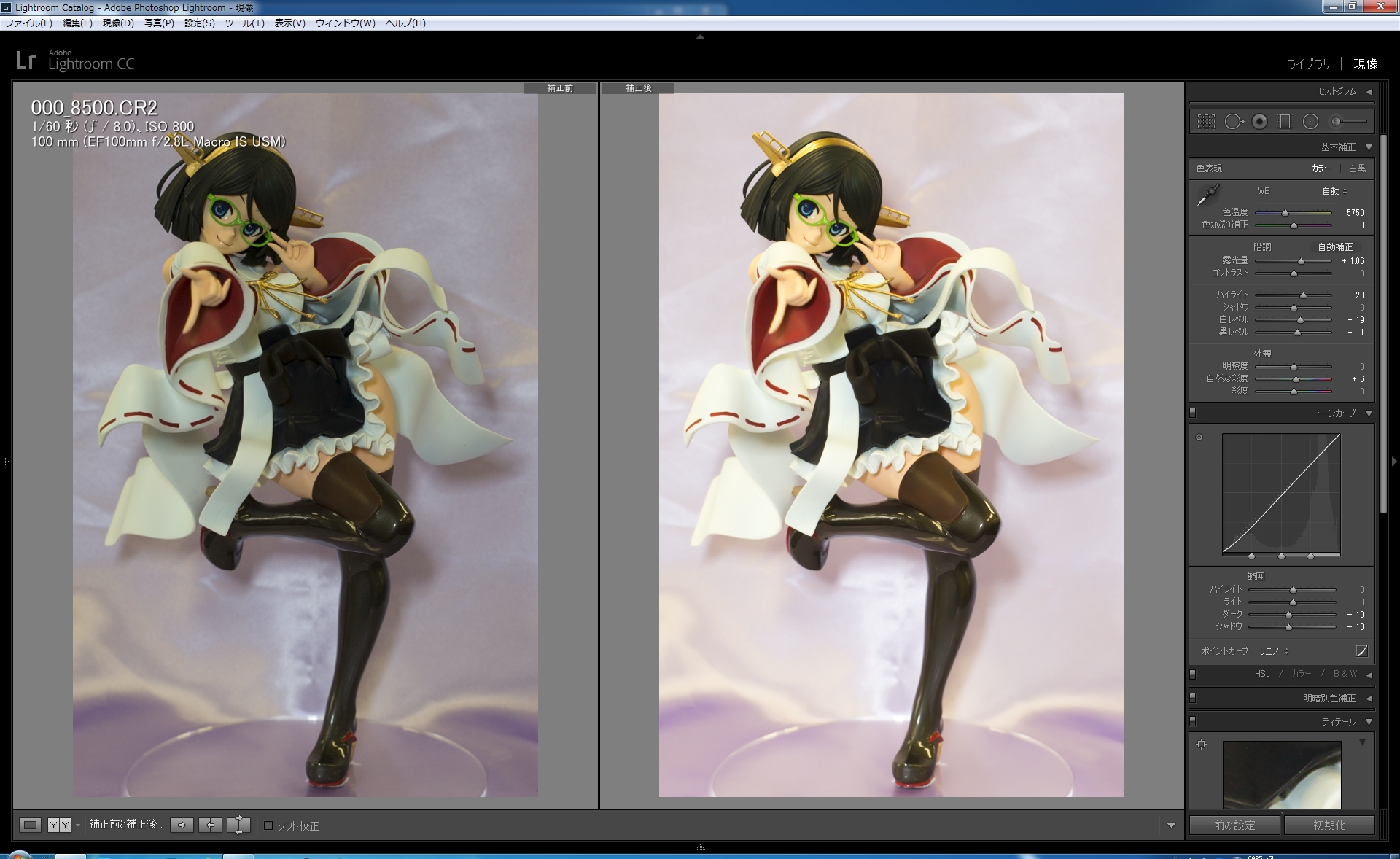Switch to the Library (ライブラリ) module
This screenshot has height=859, width=1400.
coord(1308,64)
